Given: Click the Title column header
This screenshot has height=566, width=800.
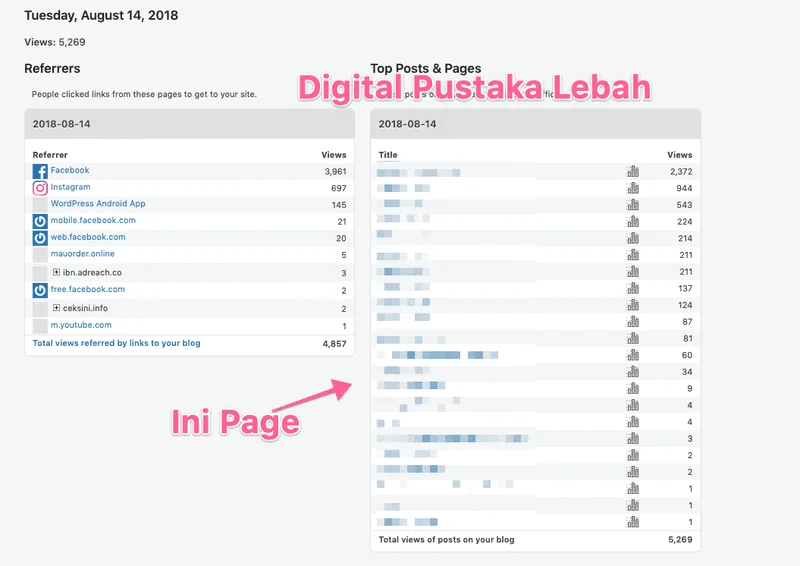Looking at the screenshot, I should click(x=388, y=155).
